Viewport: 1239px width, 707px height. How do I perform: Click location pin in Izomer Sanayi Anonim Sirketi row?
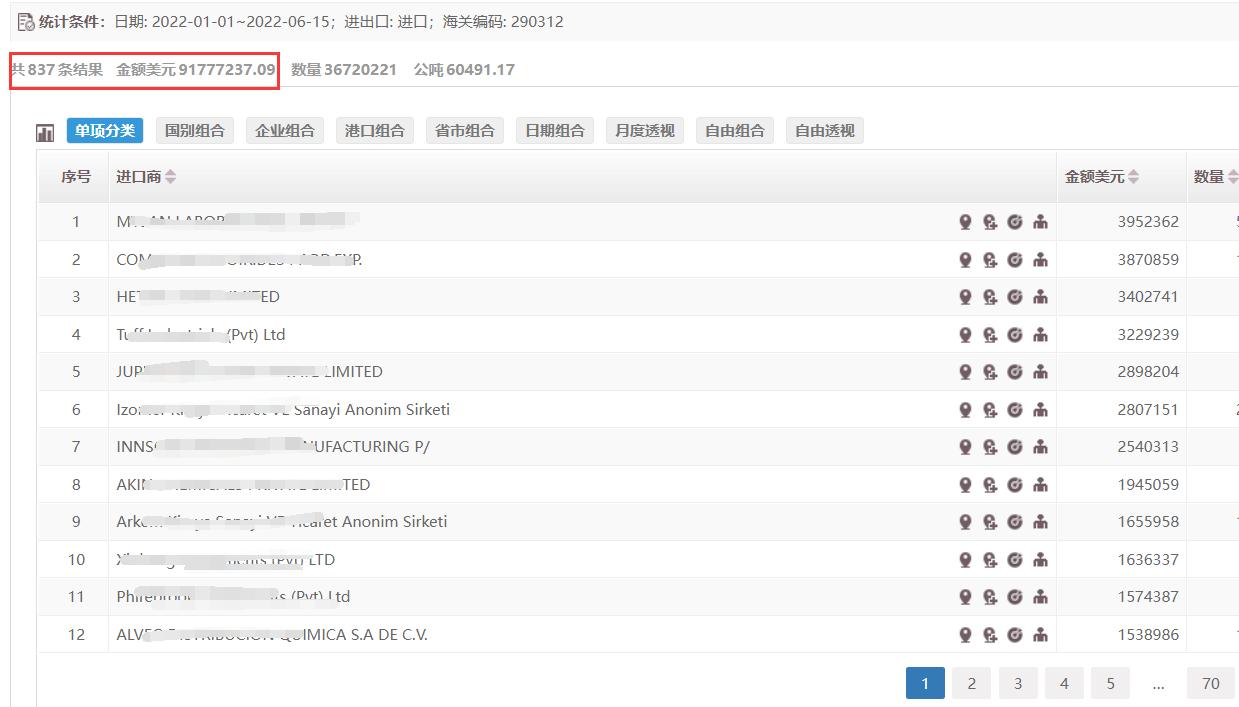pos(965,410)
